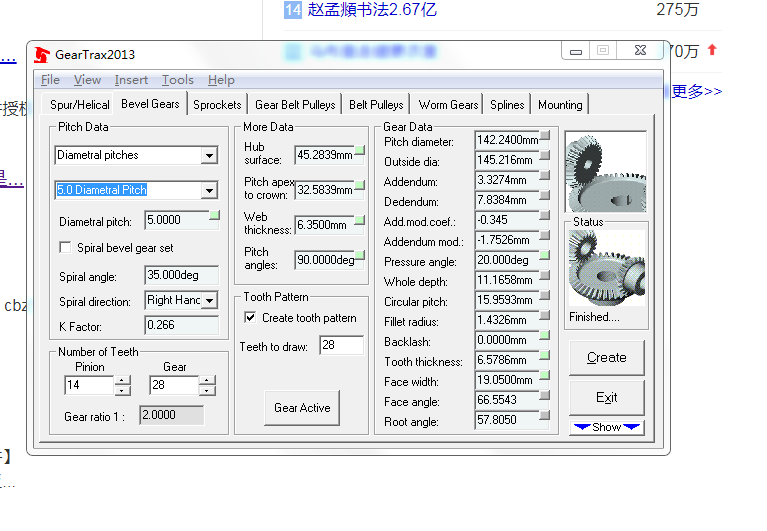Open the Spiral direction dropdown

click(209, 300)
